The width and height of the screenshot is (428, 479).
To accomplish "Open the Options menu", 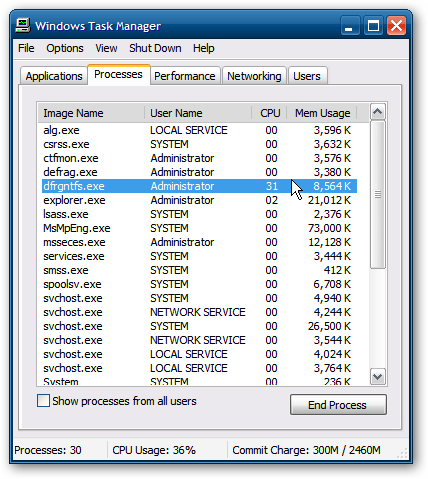I will pos(65,48).
